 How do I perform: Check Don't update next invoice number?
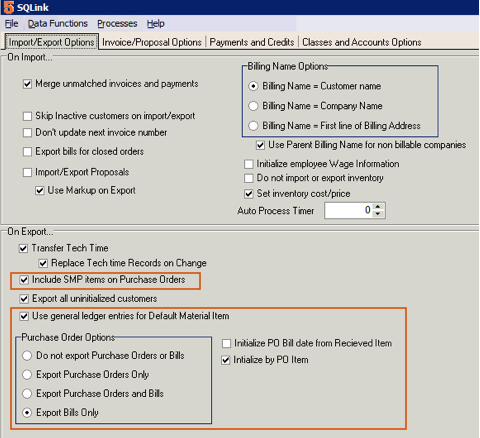coord(27,133)
